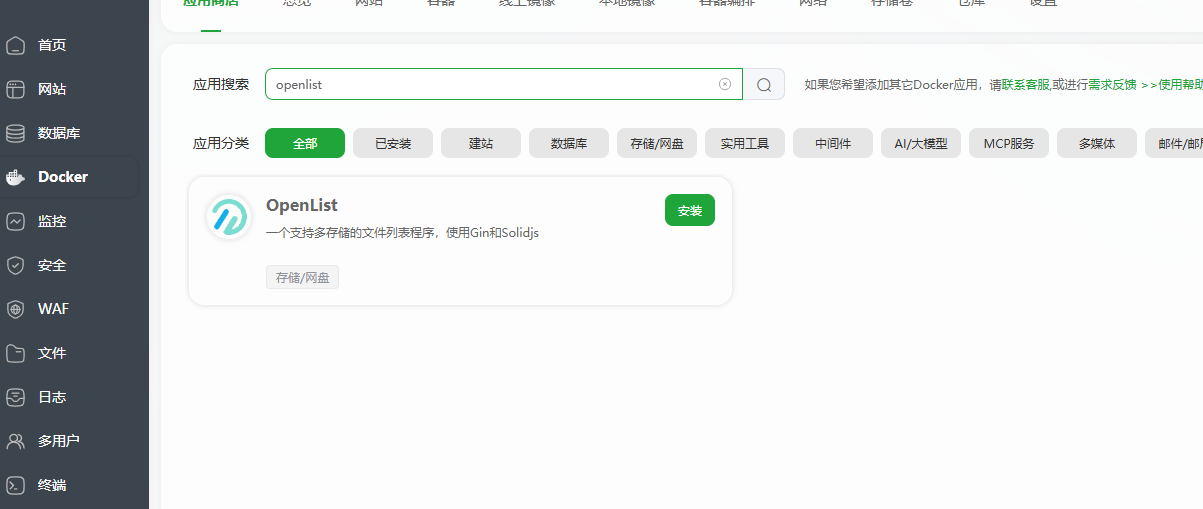The height and width of the screenshot is (509, 1203).
Task: Open the 监控 monitoring chart icon
Action: (x=15, y=221)
